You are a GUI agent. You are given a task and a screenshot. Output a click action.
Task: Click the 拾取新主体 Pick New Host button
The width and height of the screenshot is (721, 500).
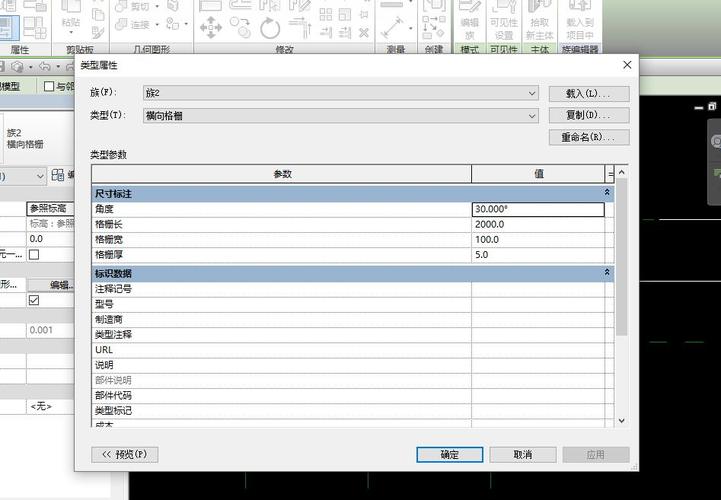pyautogui.click(x=539, y=20)
